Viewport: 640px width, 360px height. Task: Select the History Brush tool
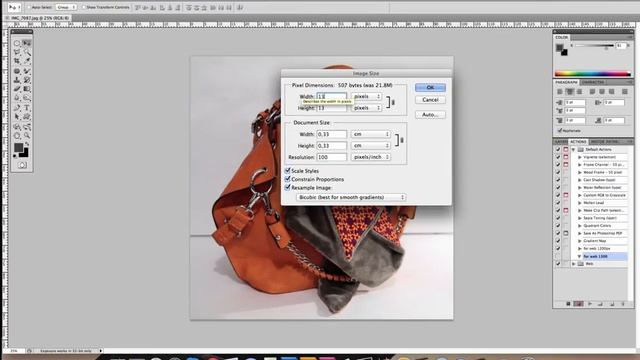27,80
